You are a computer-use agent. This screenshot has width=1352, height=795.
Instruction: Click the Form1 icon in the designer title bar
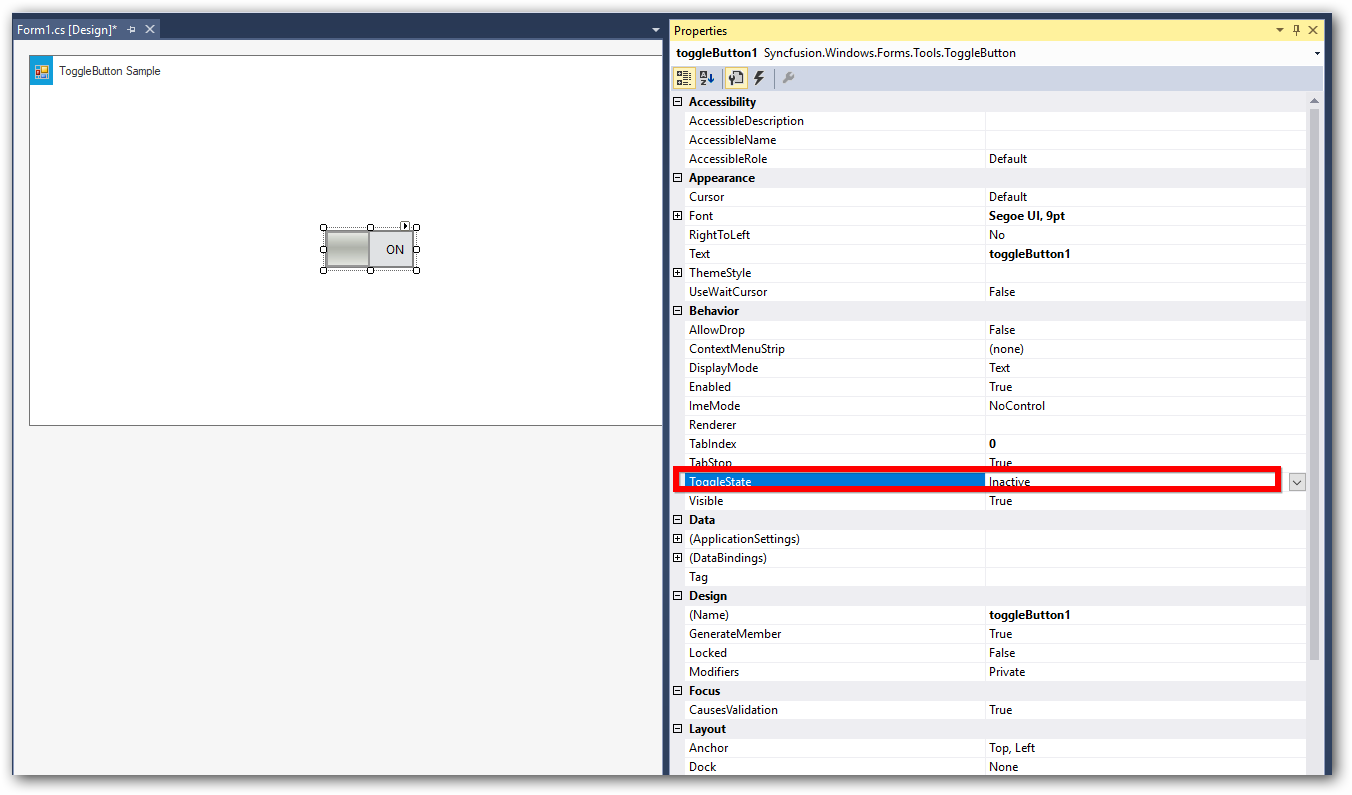[x=41, y=70]
